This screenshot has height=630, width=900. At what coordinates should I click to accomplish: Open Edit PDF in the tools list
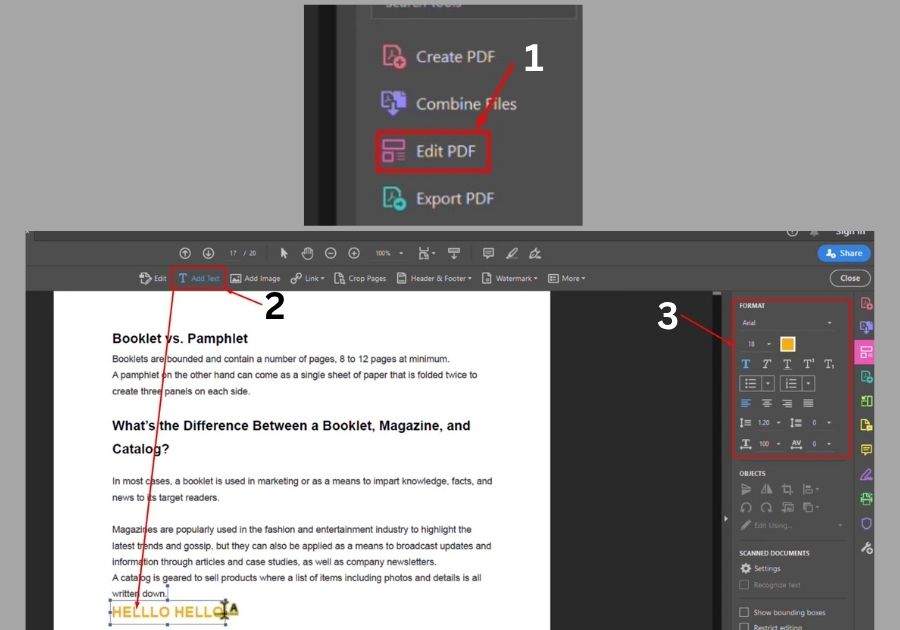click(433, 151)
